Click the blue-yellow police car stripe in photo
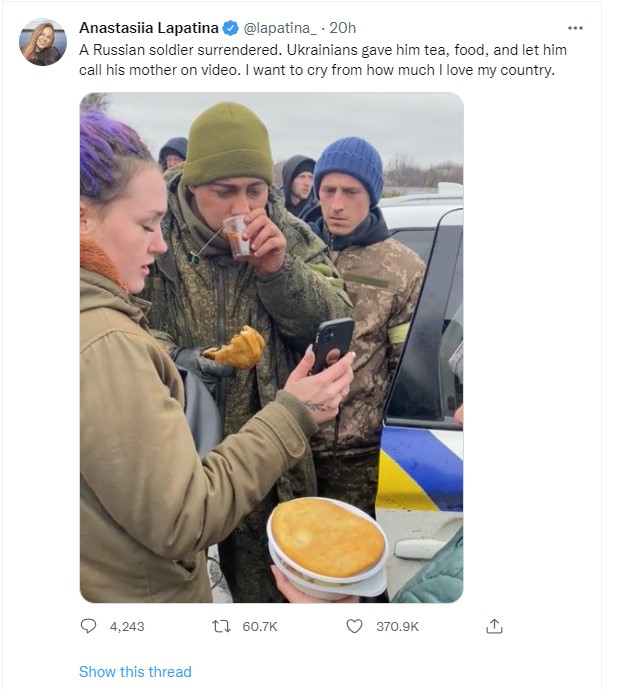Viewport: 619px width, 691px height. [x=419, y=468]
